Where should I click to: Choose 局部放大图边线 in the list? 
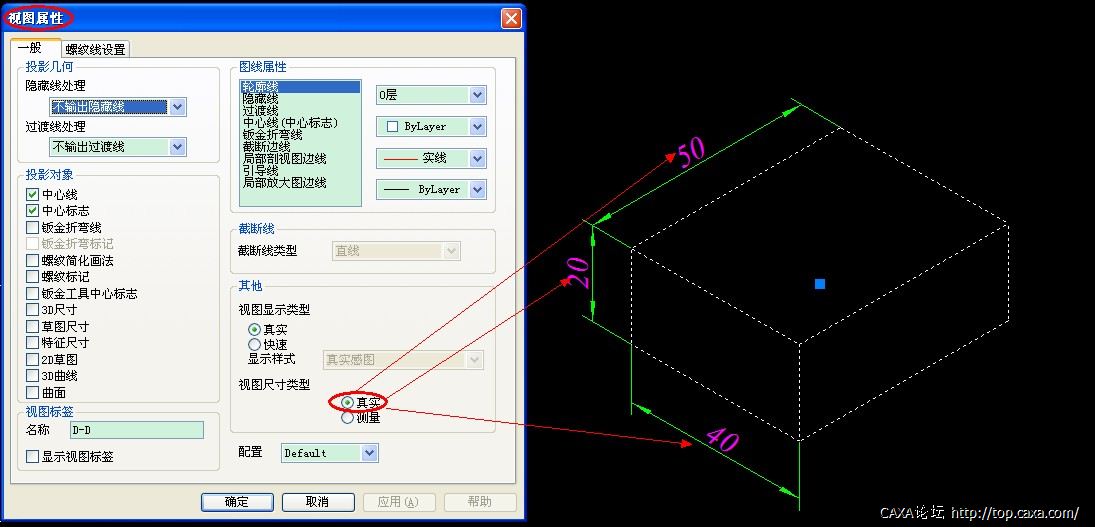(x=284, y=183)
